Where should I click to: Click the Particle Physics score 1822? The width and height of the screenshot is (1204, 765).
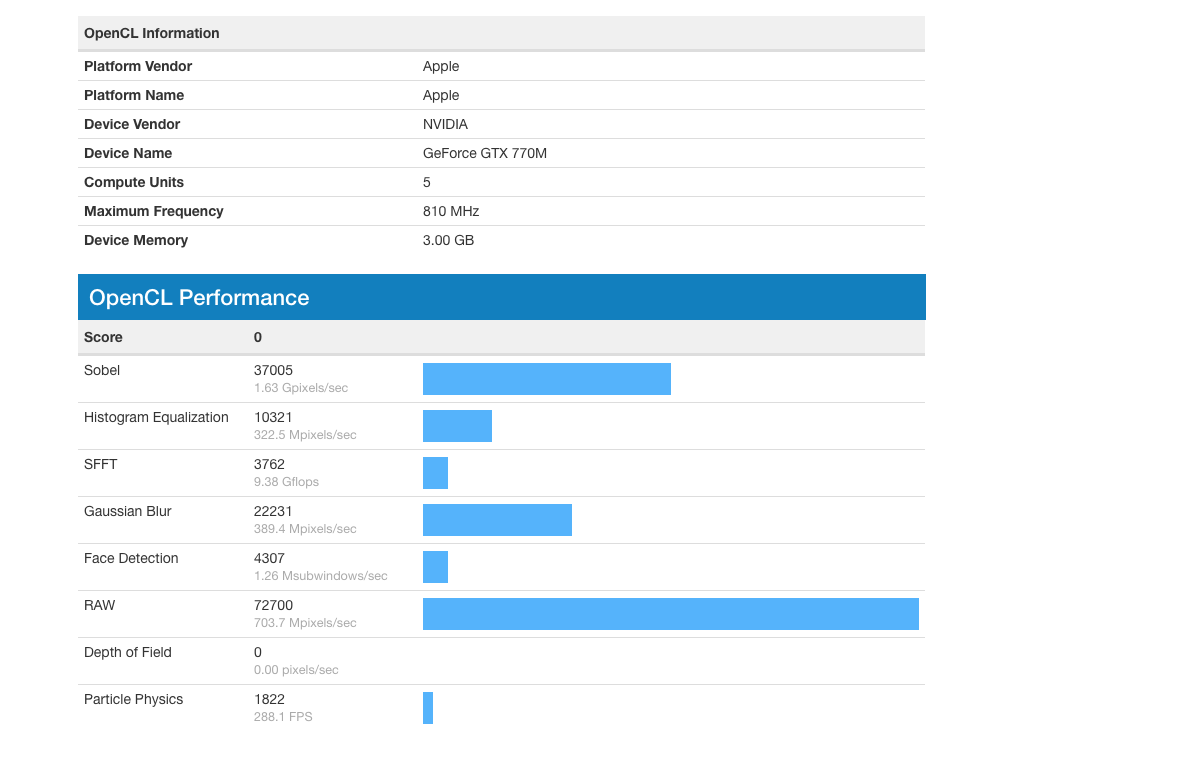click(x=270, y=699)
